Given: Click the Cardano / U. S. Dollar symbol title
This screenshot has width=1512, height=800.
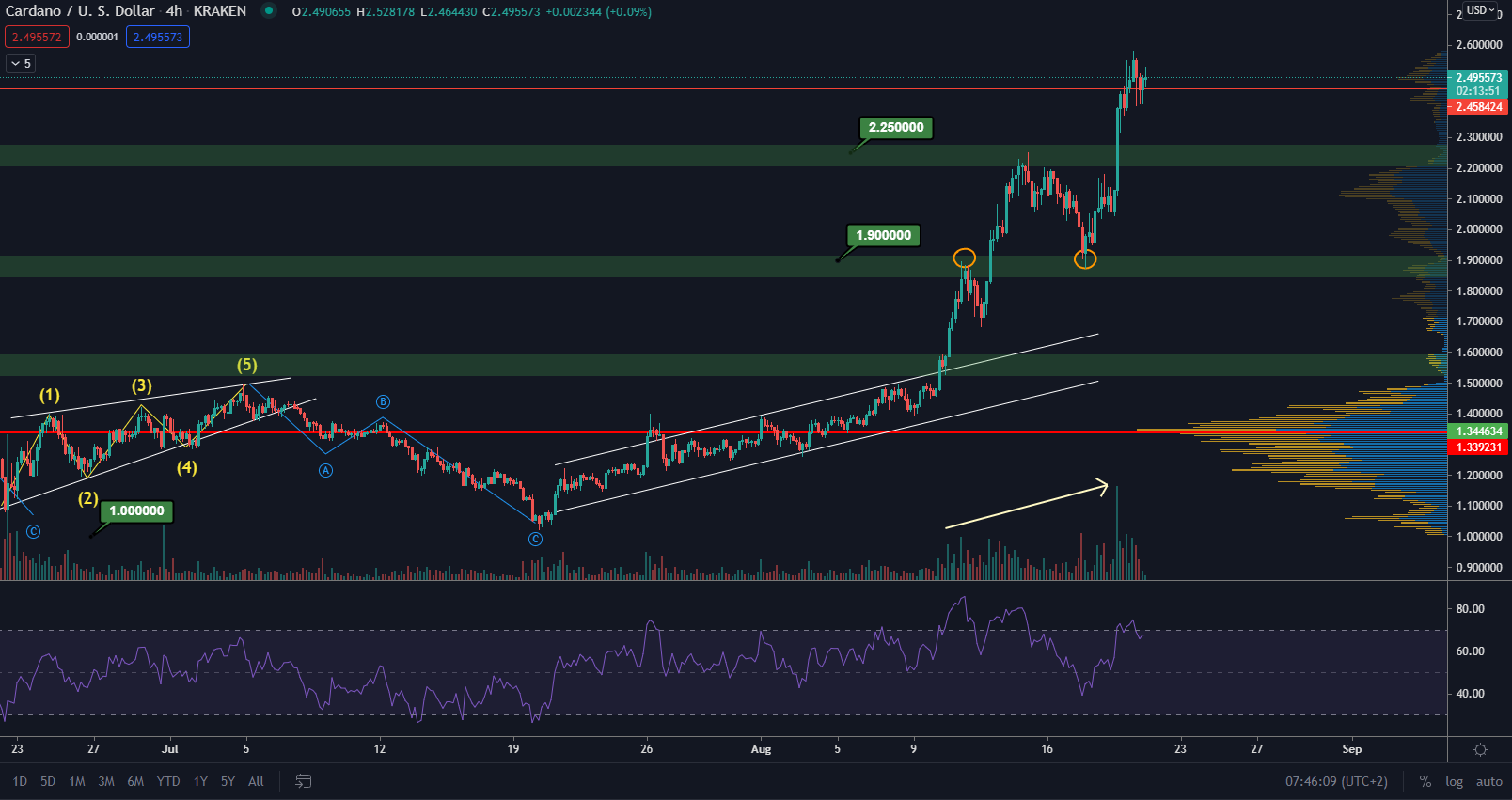Looking at the screenshot, I should point(80,11).
